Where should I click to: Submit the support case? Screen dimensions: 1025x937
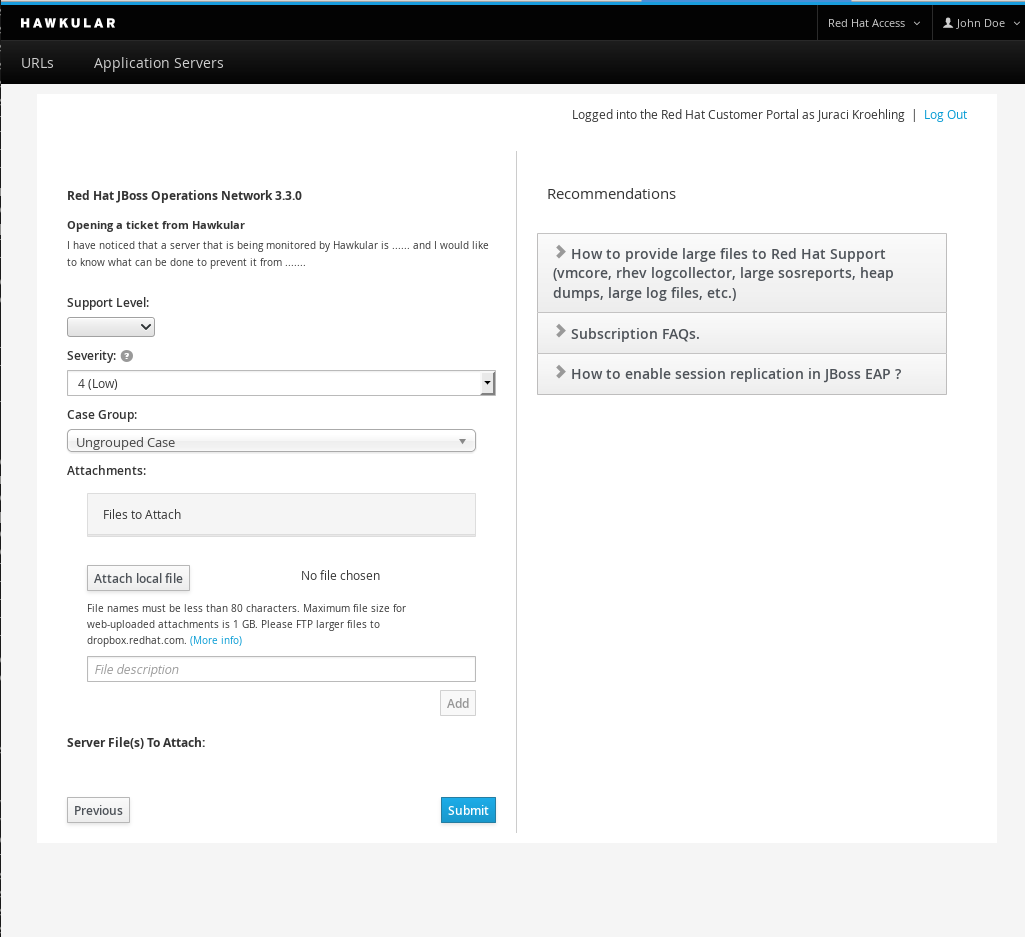click(468, 810)
